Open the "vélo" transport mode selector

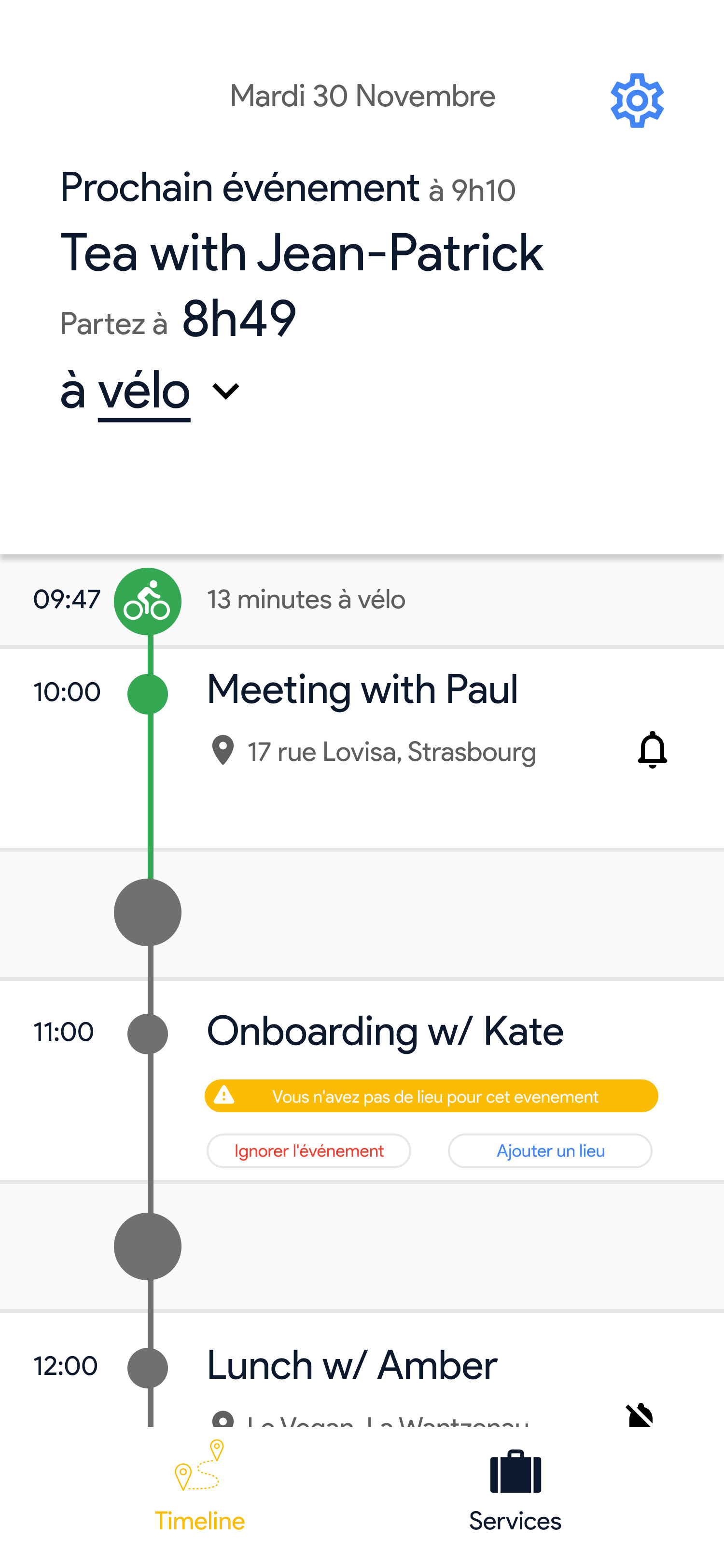point(144,391)
